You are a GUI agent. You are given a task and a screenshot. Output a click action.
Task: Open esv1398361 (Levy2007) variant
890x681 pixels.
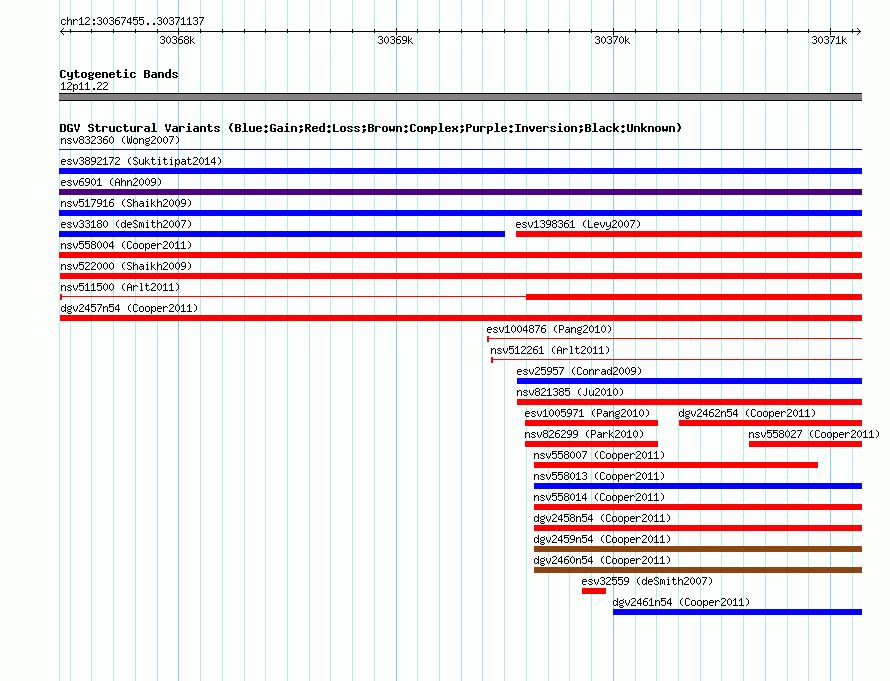click(578, 224)
